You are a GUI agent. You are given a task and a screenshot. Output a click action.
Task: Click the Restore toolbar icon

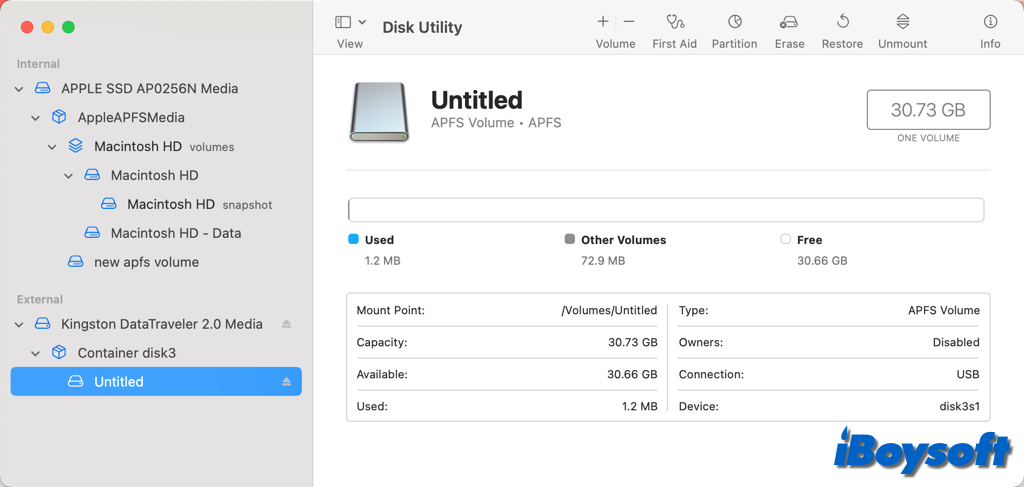pyautogui.click(x=842, y=22)
